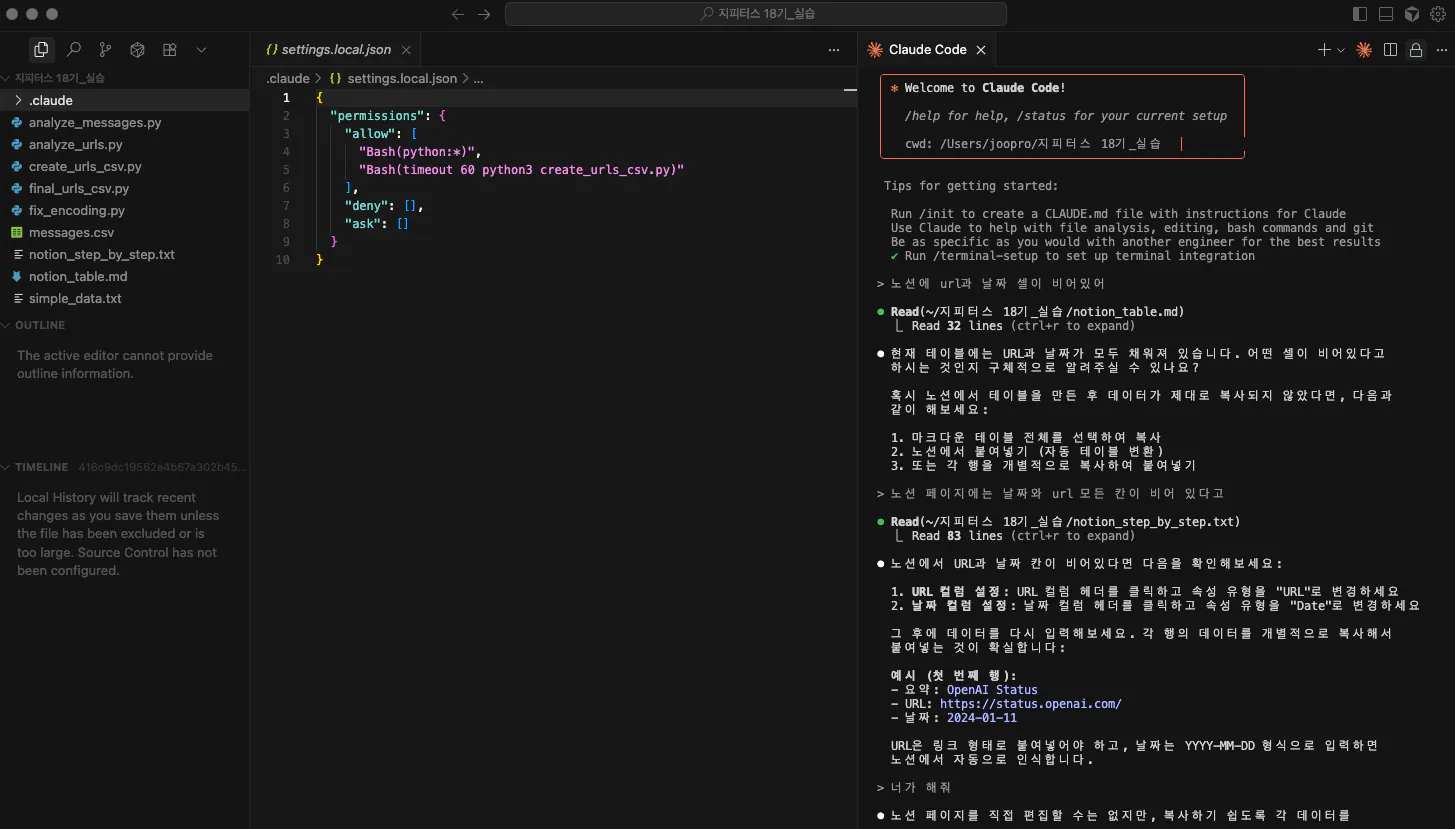This screenshot has height=829, width=1455.
Task: Open notion_table.md file
Action: coord(125,276)
